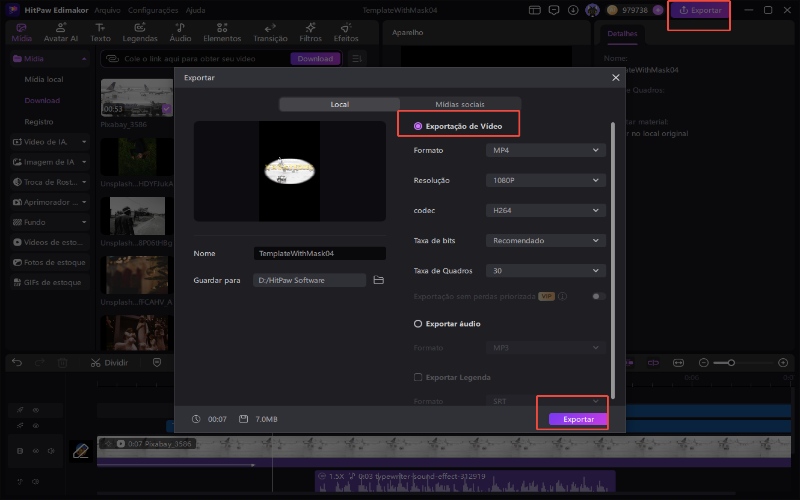Viewport: 800px width, 500px height.
Task: Open the Legendas subtitles tool
Action: (140, 32)
